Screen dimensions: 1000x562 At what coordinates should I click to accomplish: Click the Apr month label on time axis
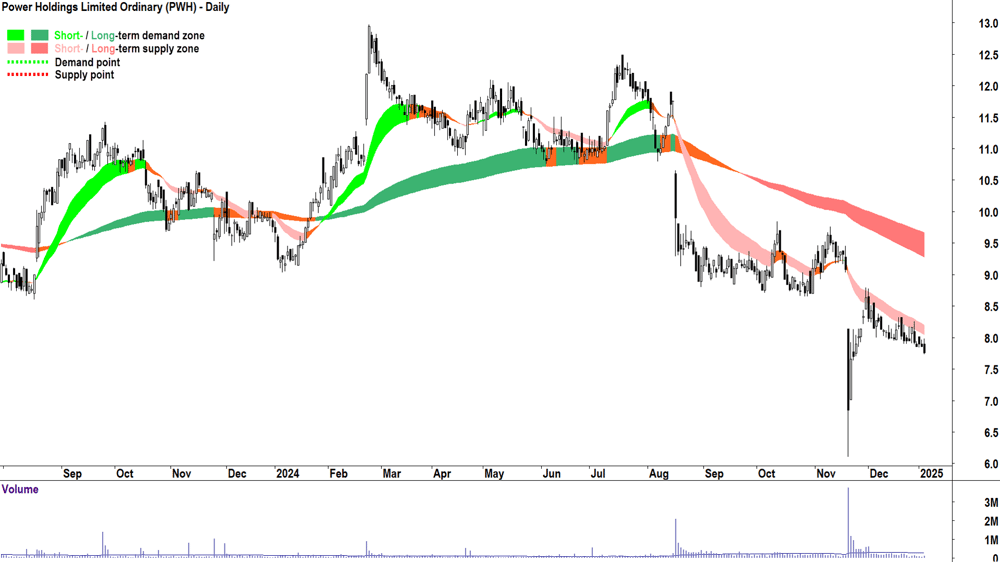click(x=442, y=474)
